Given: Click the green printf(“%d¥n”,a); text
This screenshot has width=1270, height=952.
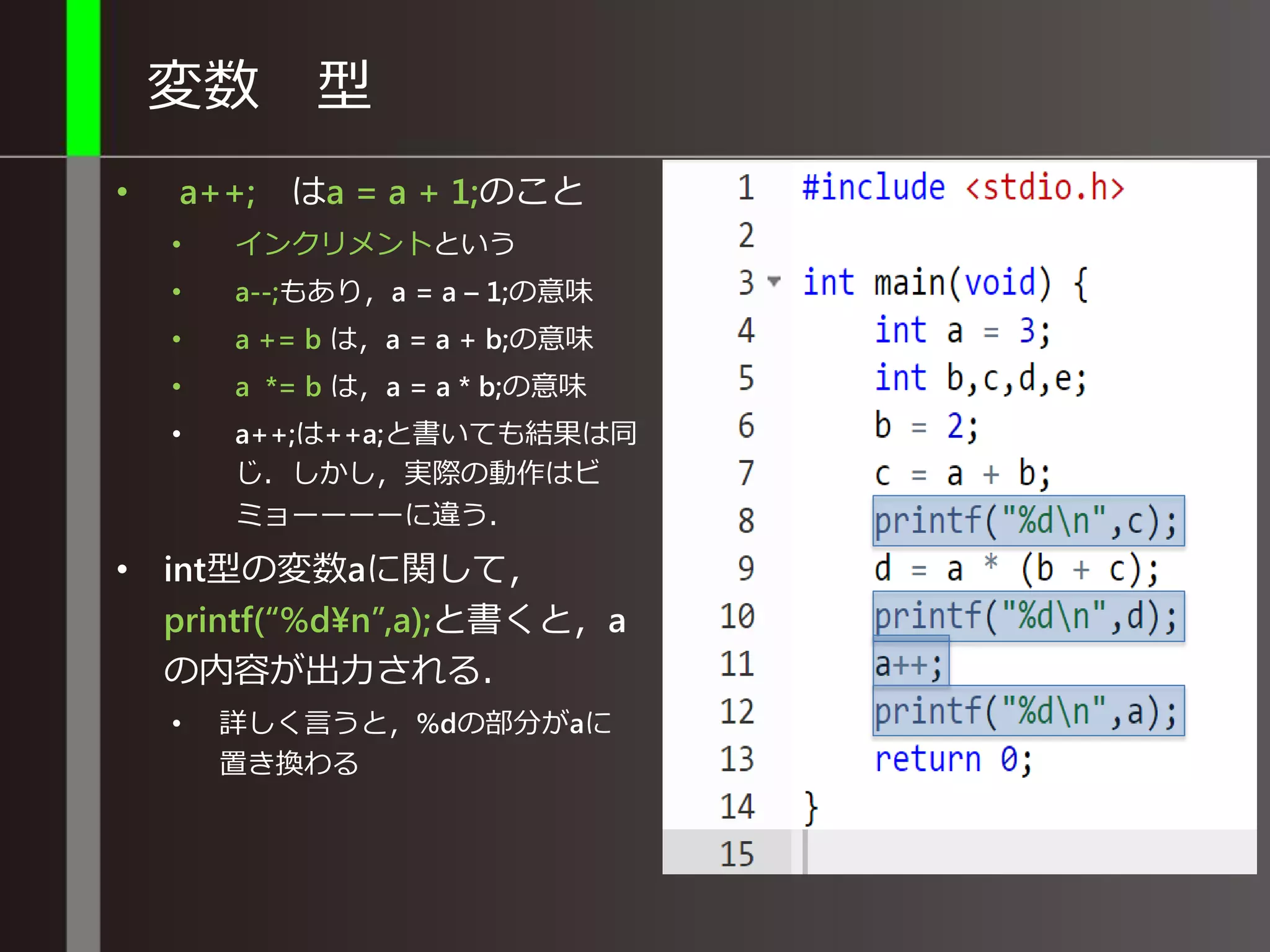Looking at the screenshot, I should click(297, 620).
